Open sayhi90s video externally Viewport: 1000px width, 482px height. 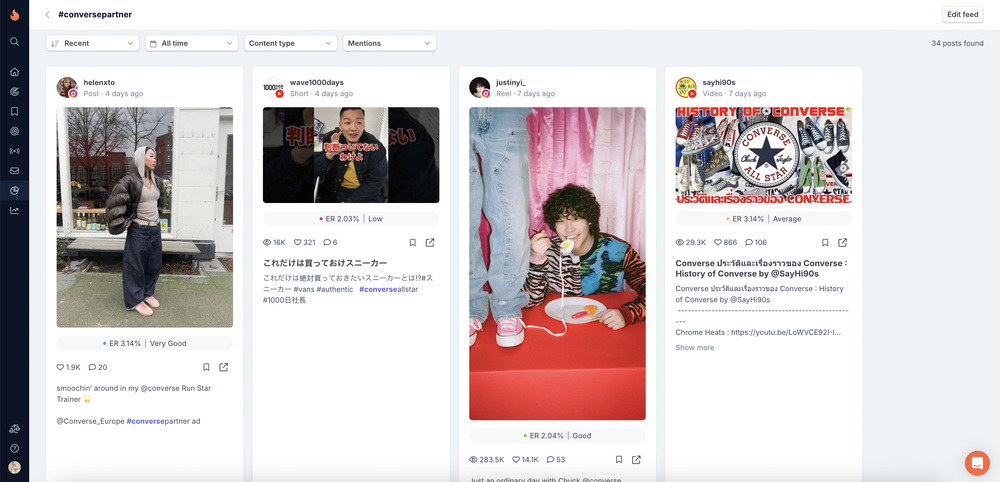click(x=842, y=242)
